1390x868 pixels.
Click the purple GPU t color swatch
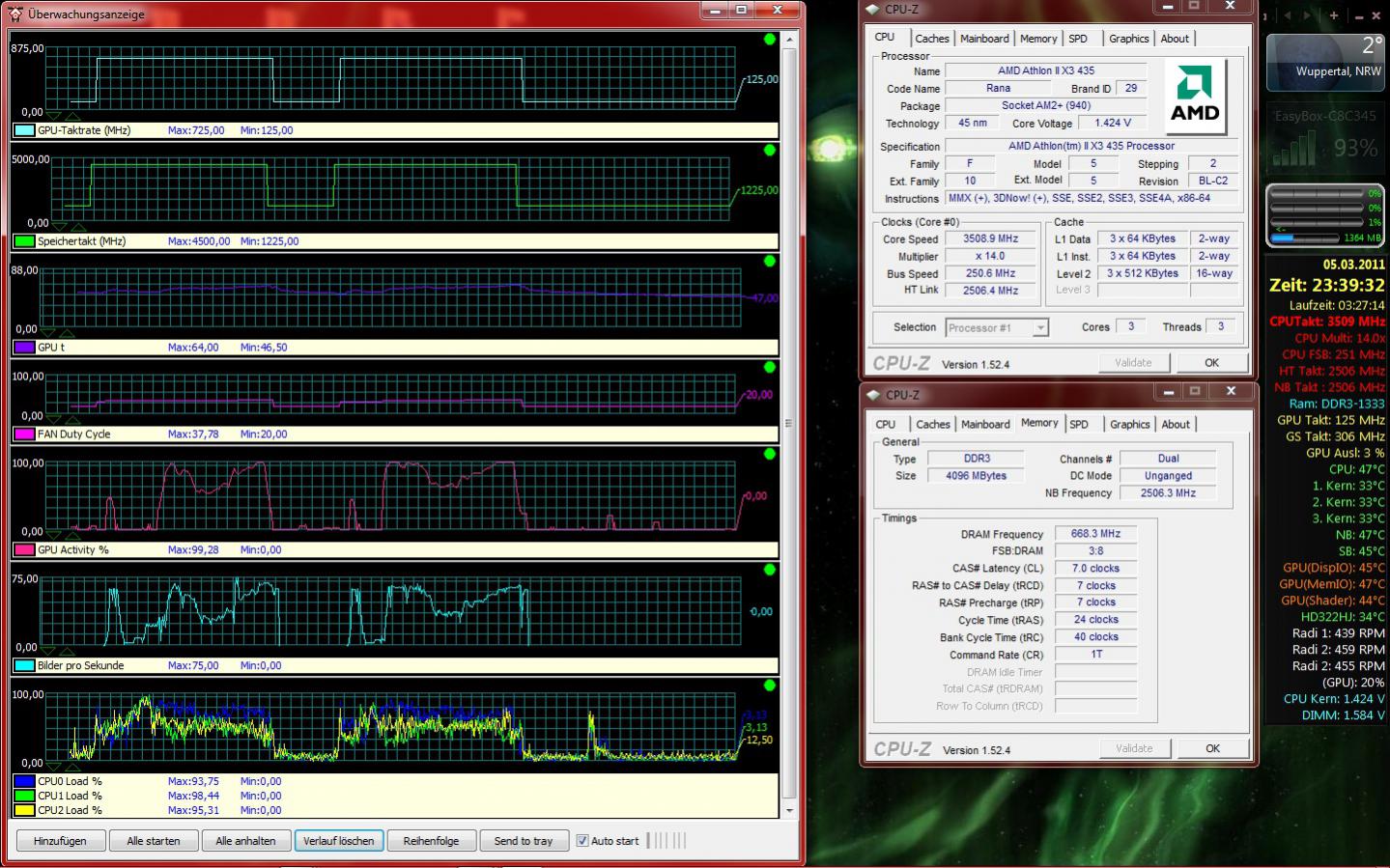pyautogui.click(x=24, y=348)
